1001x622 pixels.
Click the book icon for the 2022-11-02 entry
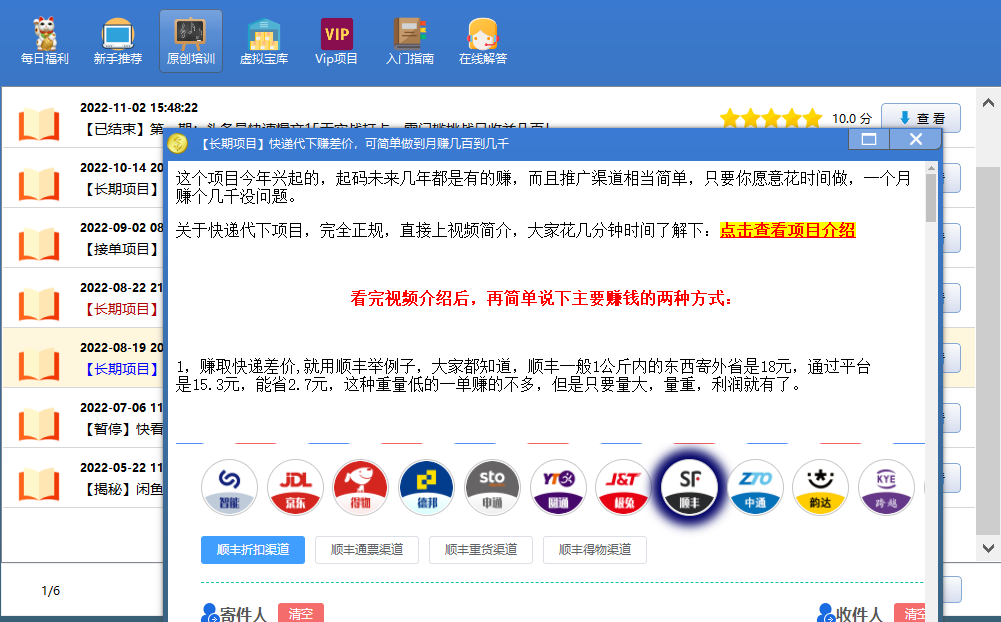click(39, 124)
